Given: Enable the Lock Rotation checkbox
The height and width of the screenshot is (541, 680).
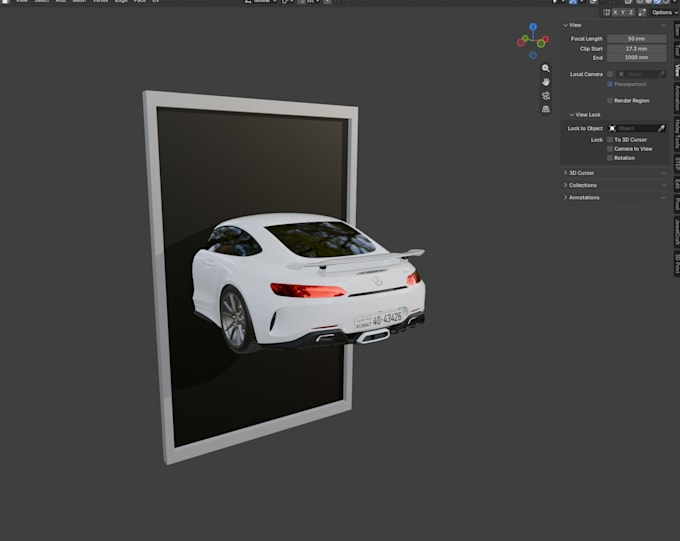Looking at the screenshot, I should 610,158.
